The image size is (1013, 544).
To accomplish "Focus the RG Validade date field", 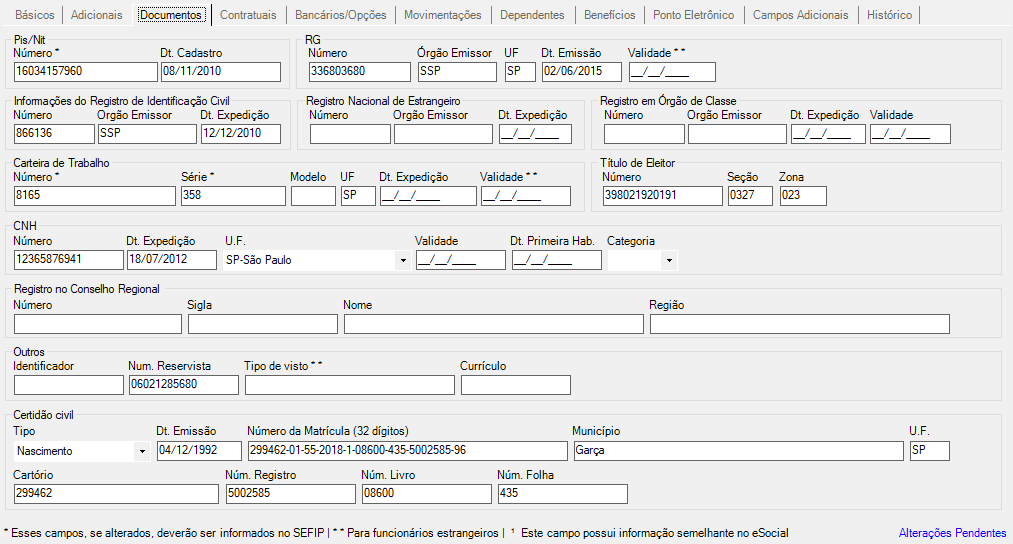I will pyautogui.click(x=672, y=72).
